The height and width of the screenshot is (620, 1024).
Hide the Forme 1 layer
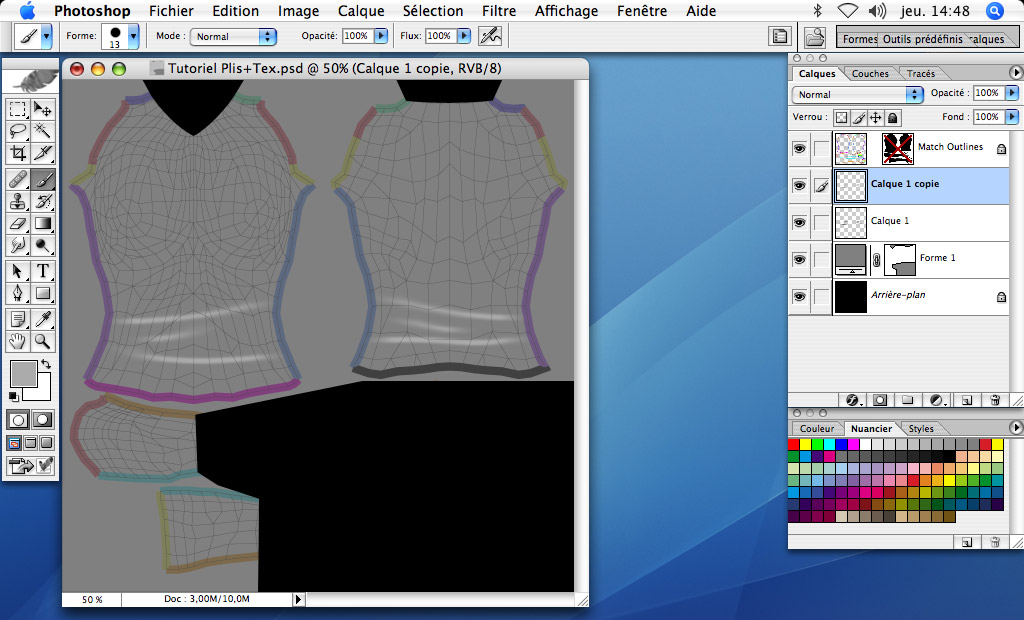point(799,259)
